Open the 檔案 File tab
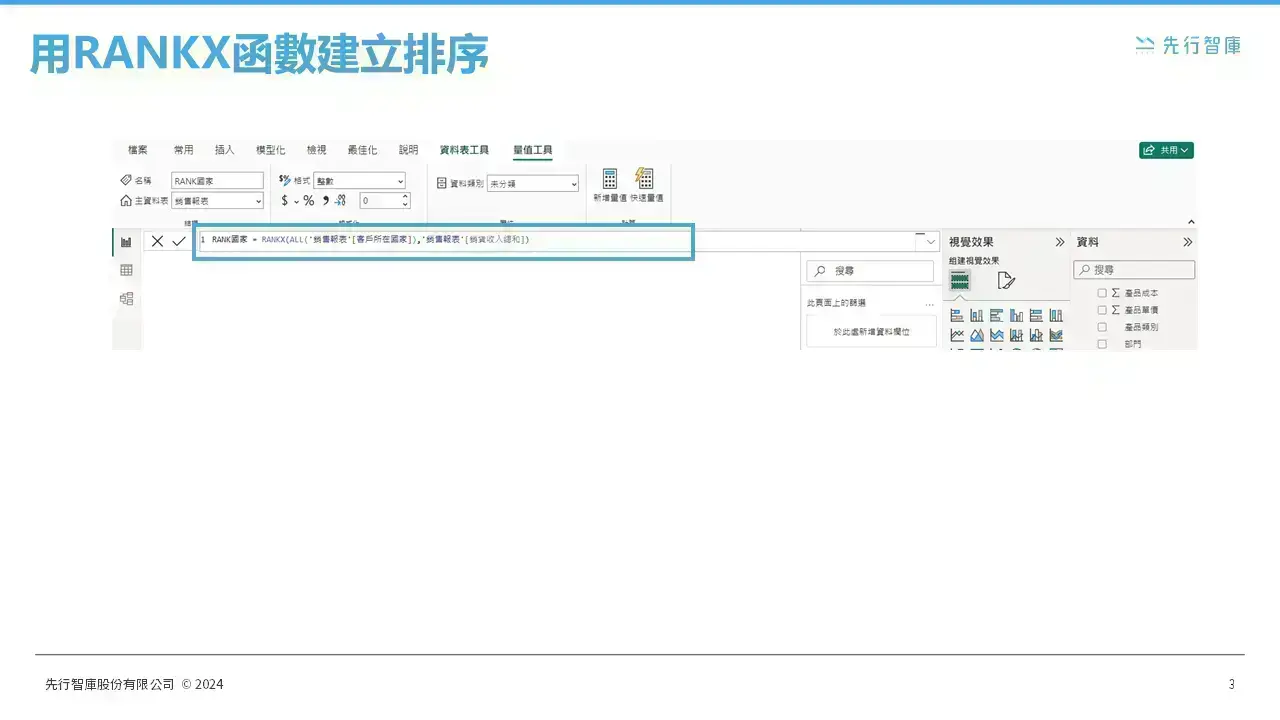 [138, 150]
